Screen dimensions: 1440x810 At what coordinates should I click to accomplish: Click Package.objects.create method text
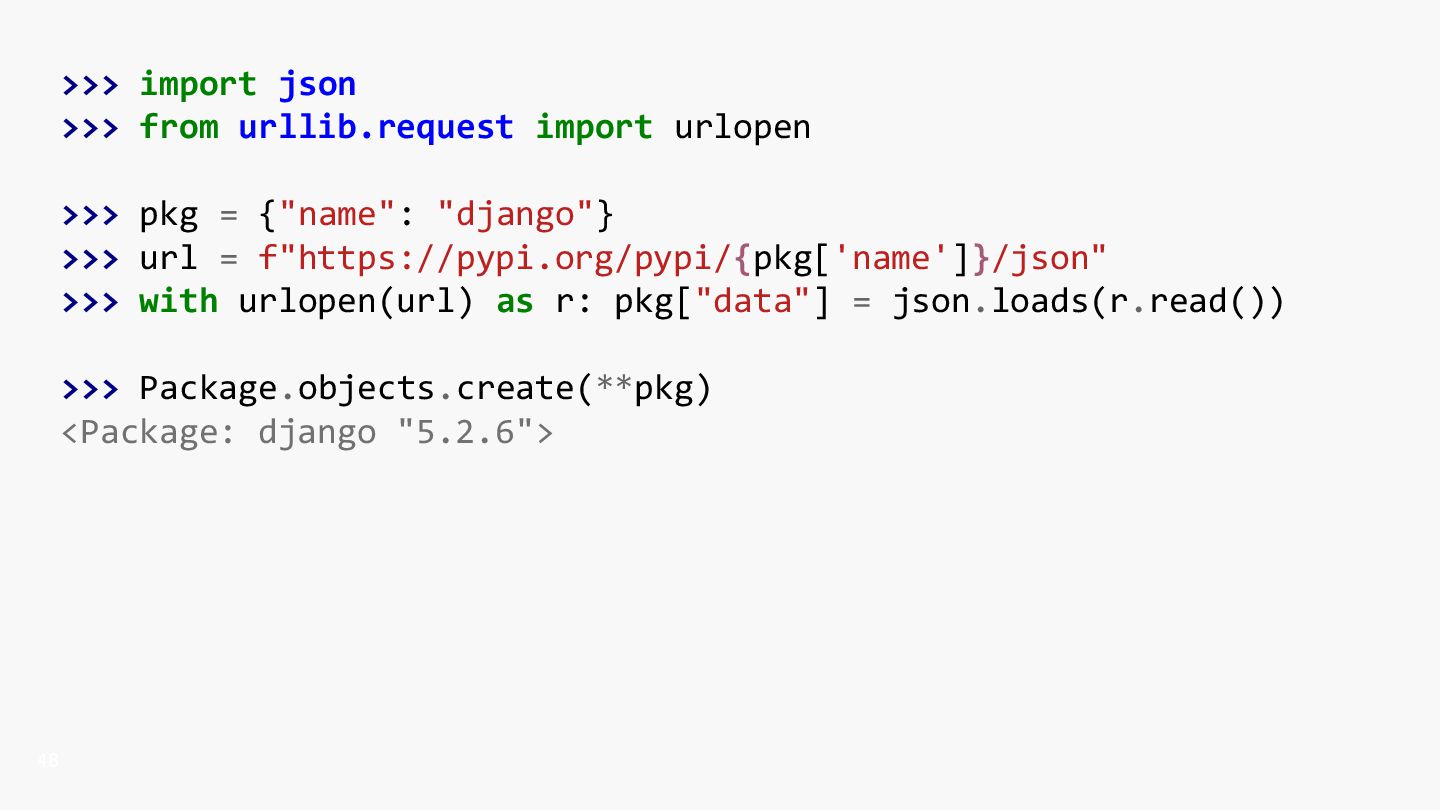pyautogui.click(x=357, y=389)
